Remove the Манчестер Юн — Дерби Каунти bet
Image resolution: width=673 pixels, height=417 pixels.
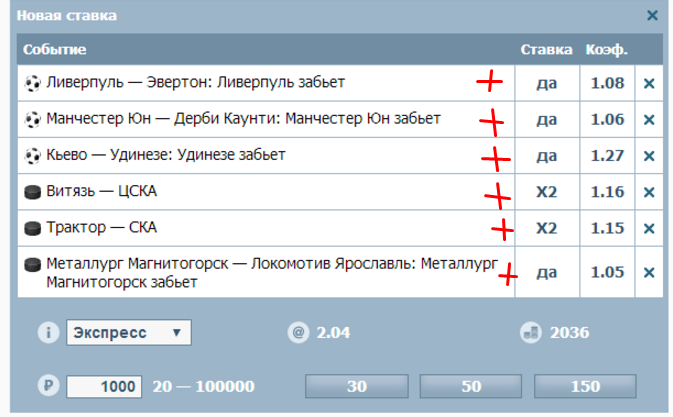point(648,120)
